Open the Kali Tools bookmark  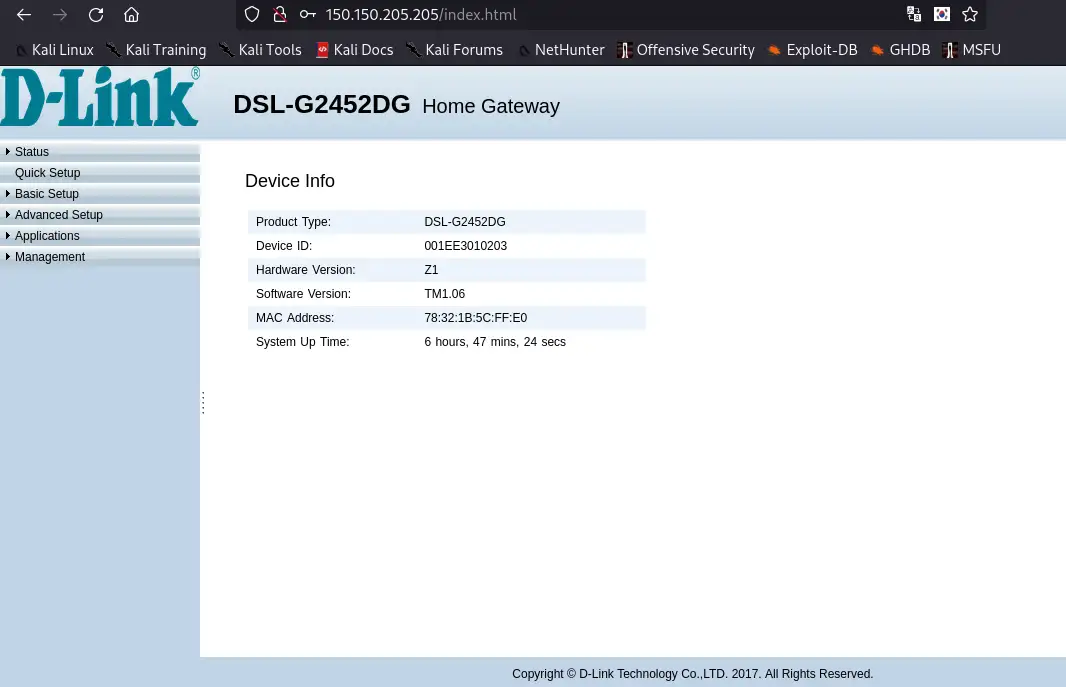[x=269, y=50]
